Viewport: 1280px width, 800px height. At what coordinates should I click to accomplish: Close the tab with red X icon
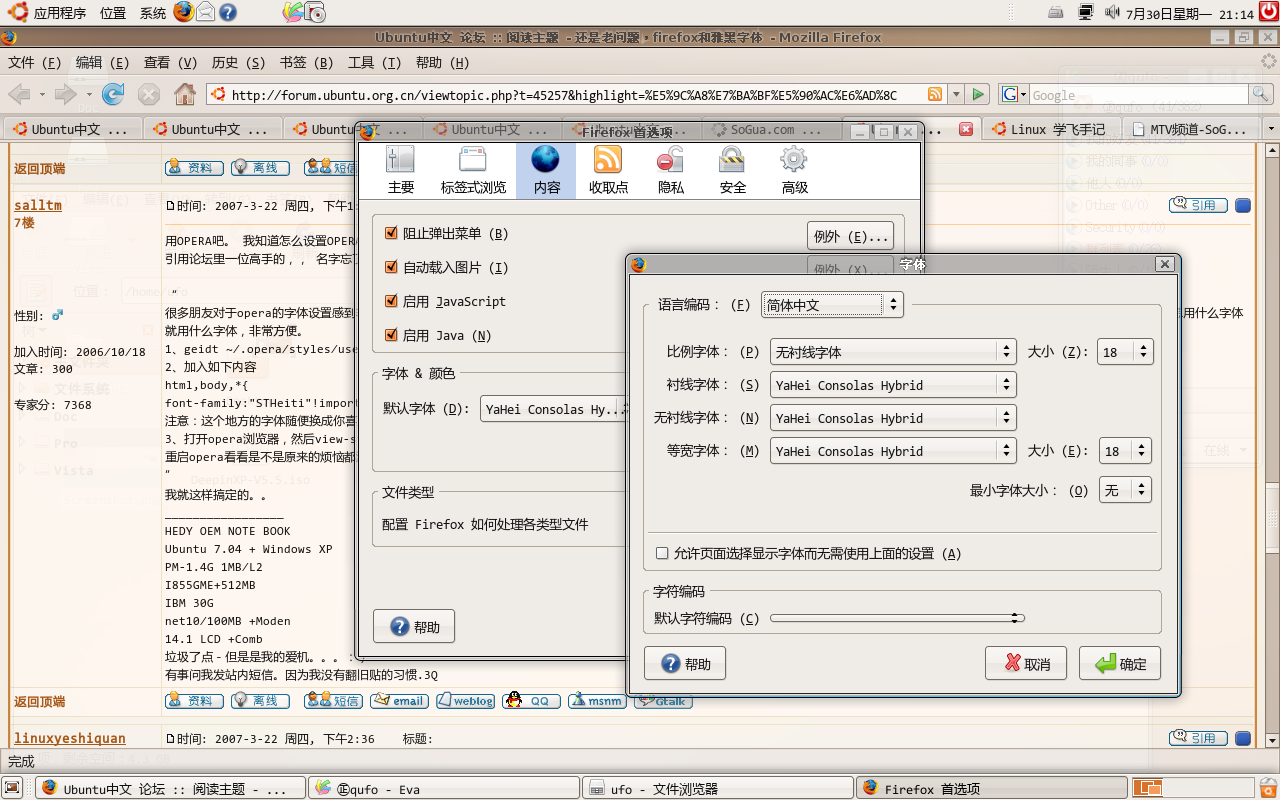tap(966, 129)
